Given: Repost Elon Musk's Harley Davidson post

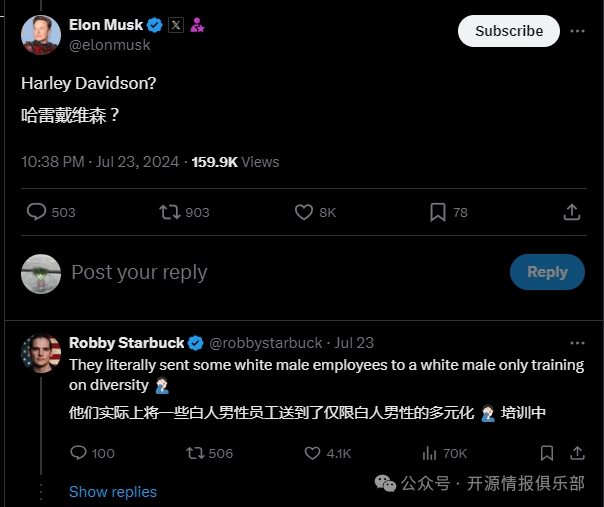Looking at the screenshot, I should [170, 212].
